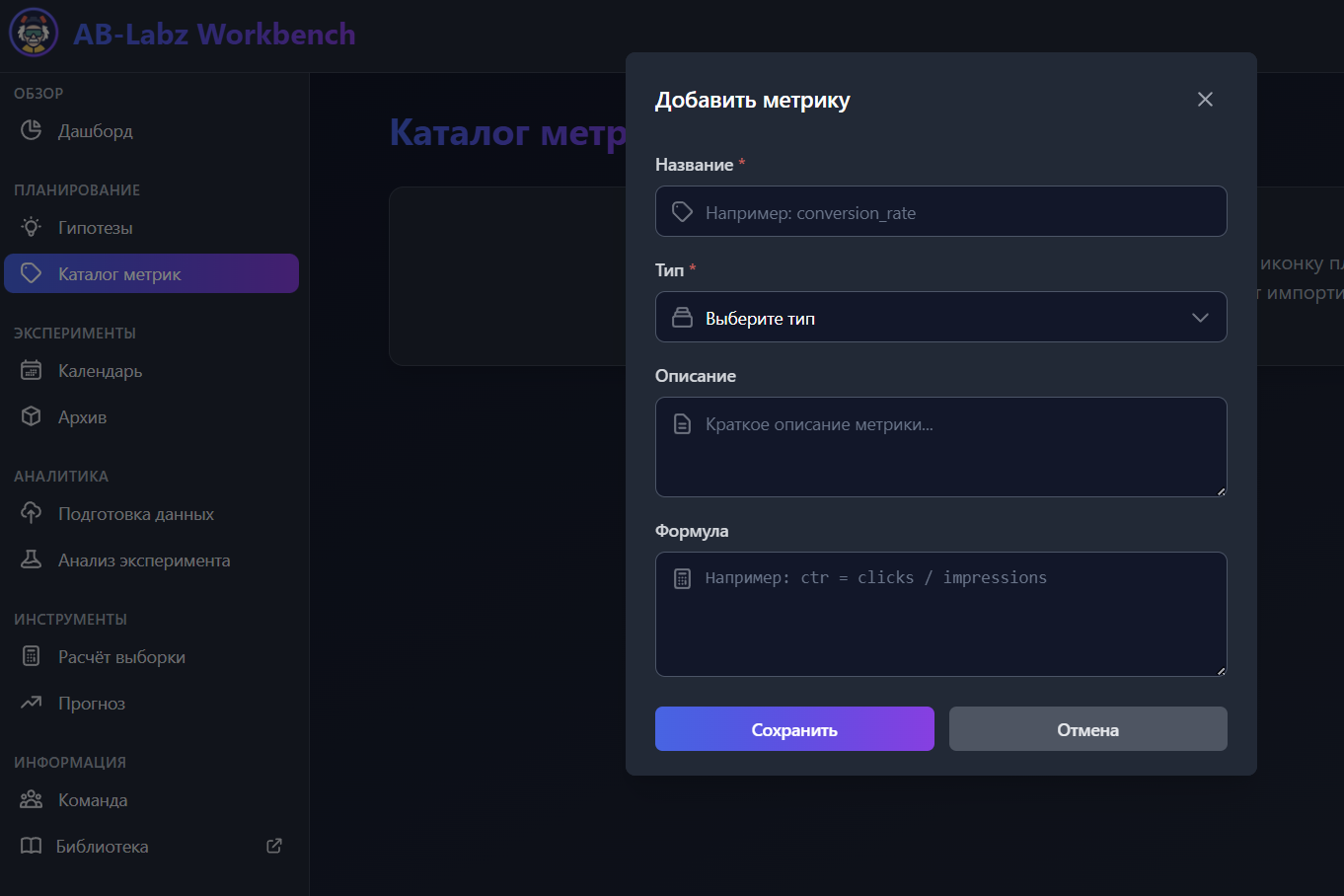Close the Добавить метрику dialog
The image size is (1344, 896).
coord(1205,100)
